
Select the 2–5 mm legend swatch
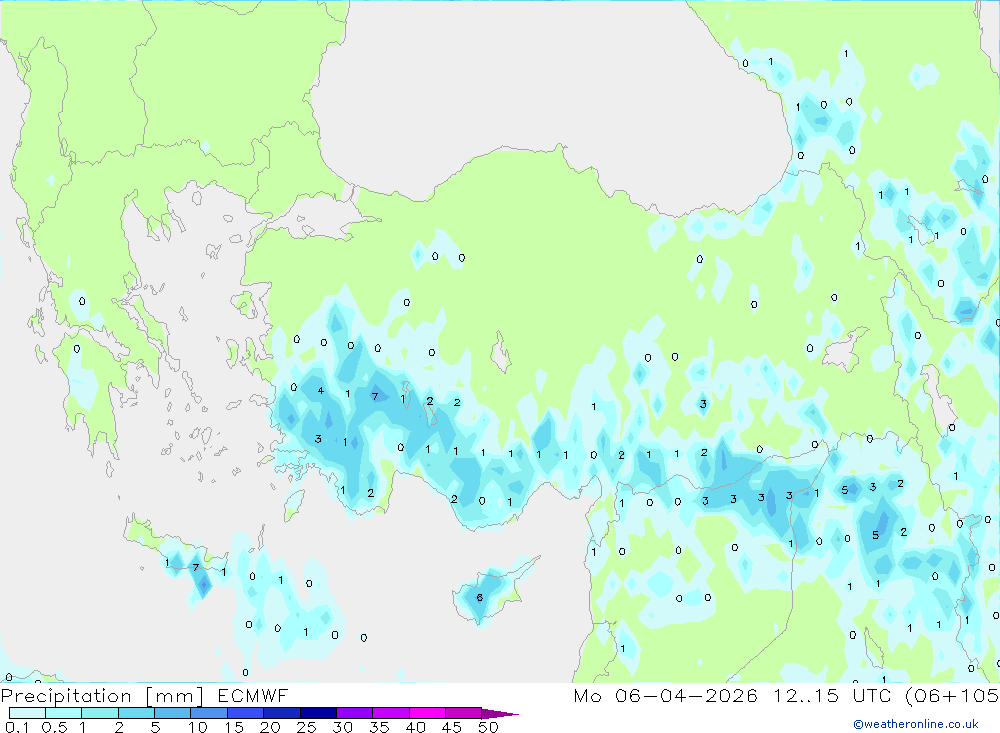[136, 713]
